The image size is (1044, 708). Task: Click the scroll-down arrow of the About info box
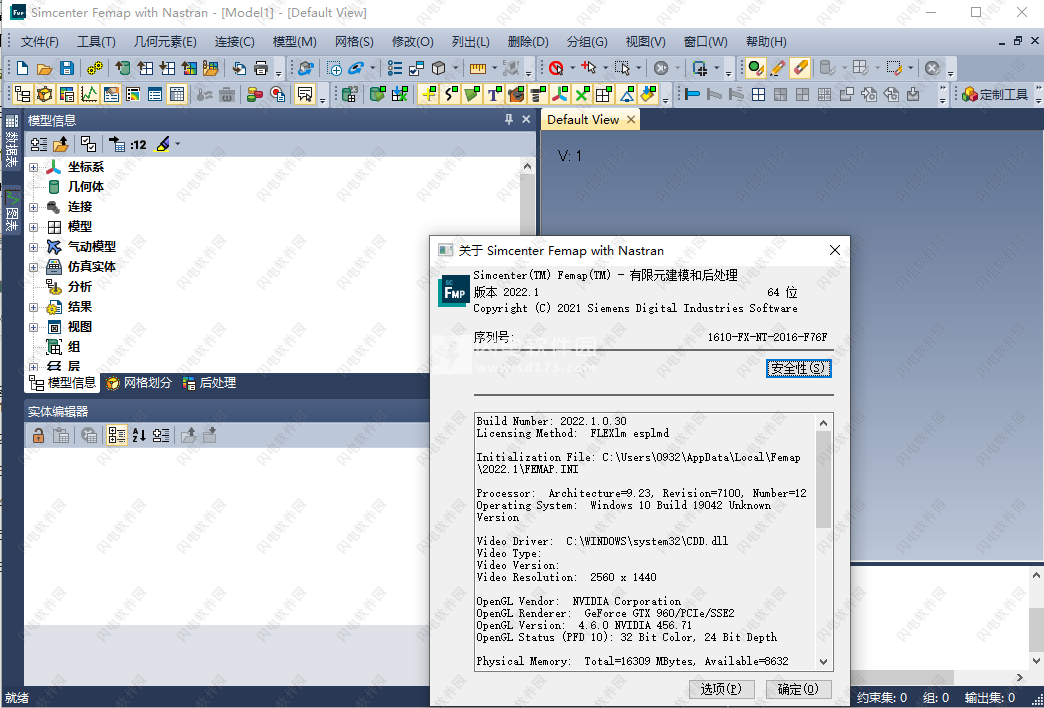coord(824,661)
